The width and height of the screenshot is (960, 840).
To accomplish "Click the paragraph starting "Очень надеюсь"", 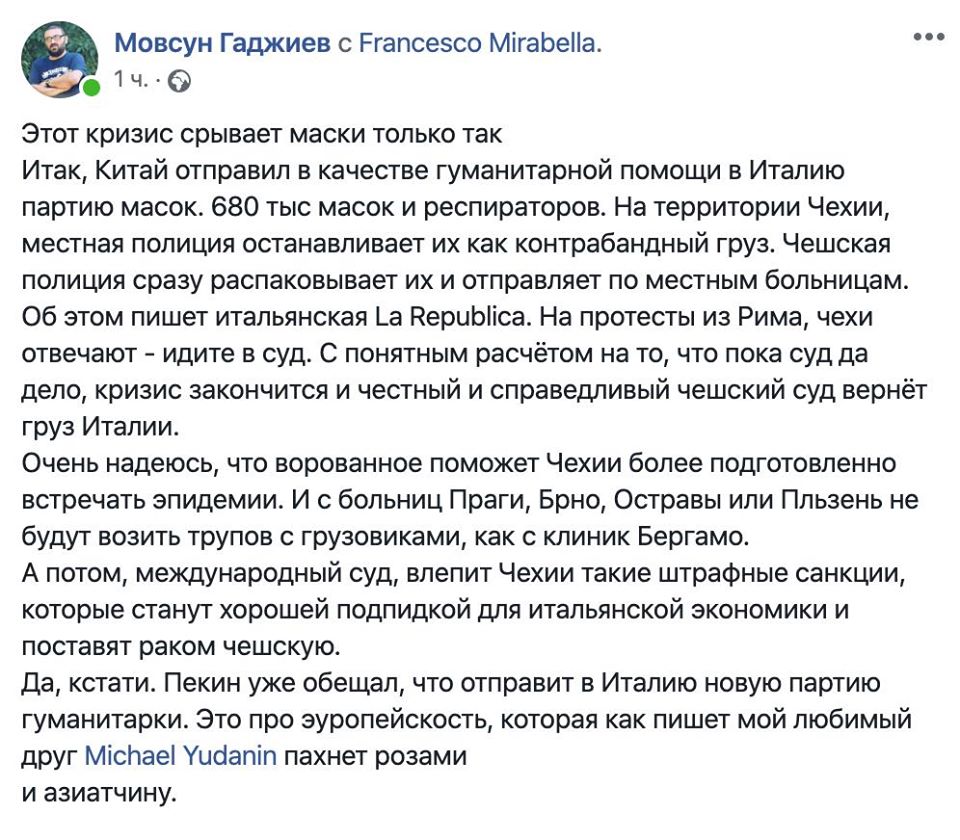I will (470, 500).
